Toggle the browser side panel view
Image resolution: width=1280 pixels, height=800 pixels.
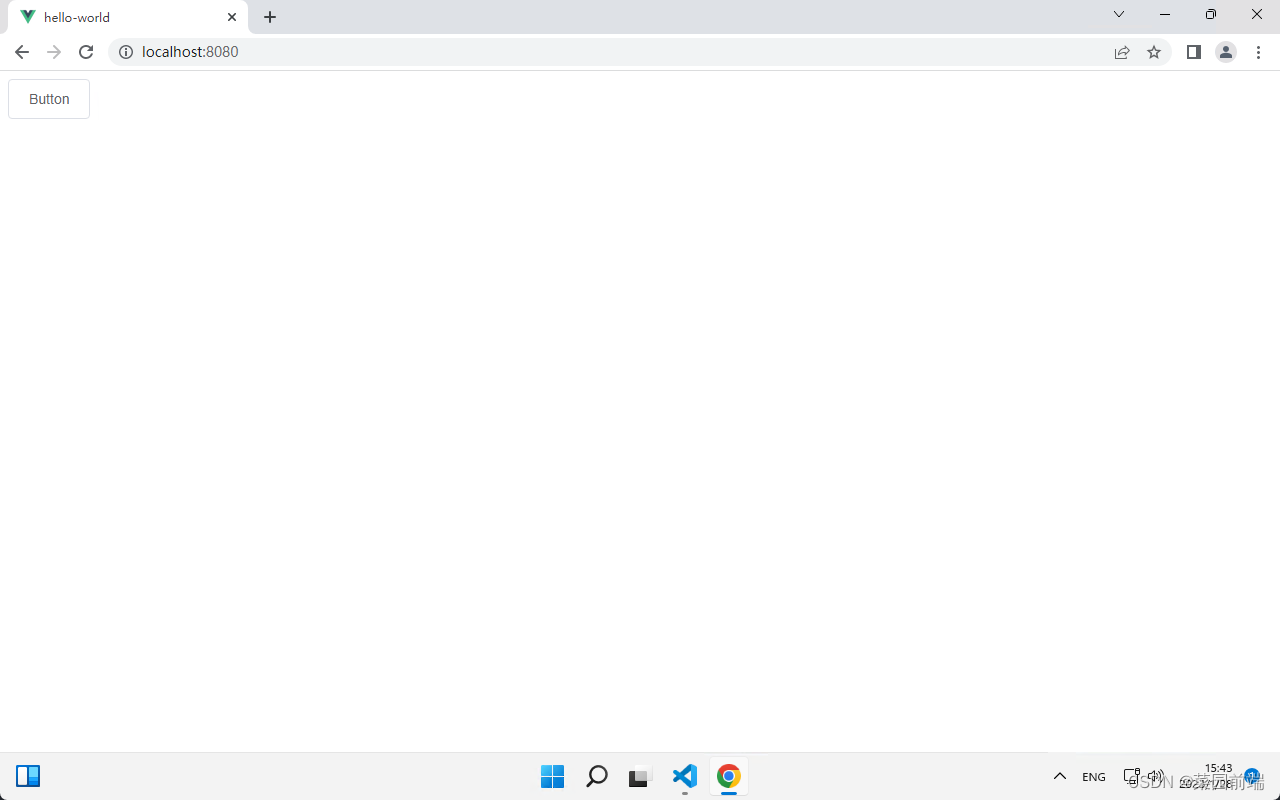[1193, 52]
